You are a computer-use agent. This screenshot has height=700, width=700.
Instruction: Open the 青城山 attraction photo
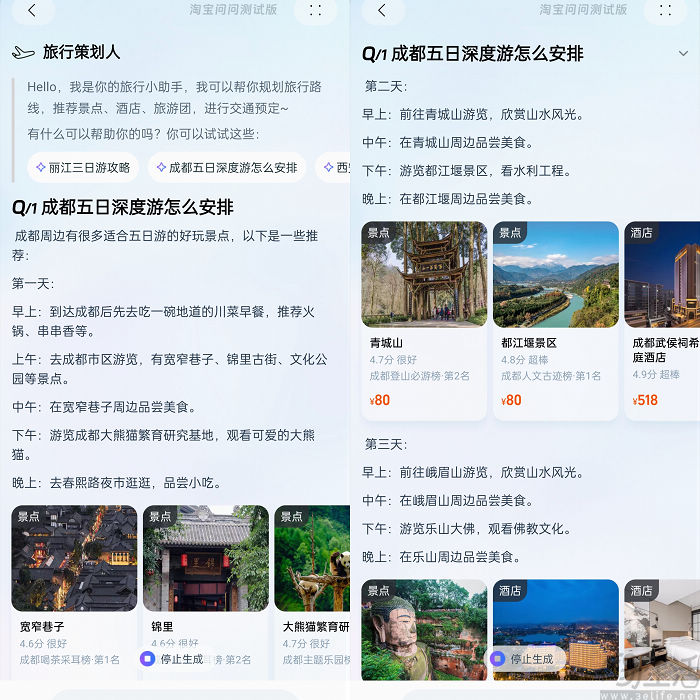pos(424,274)
